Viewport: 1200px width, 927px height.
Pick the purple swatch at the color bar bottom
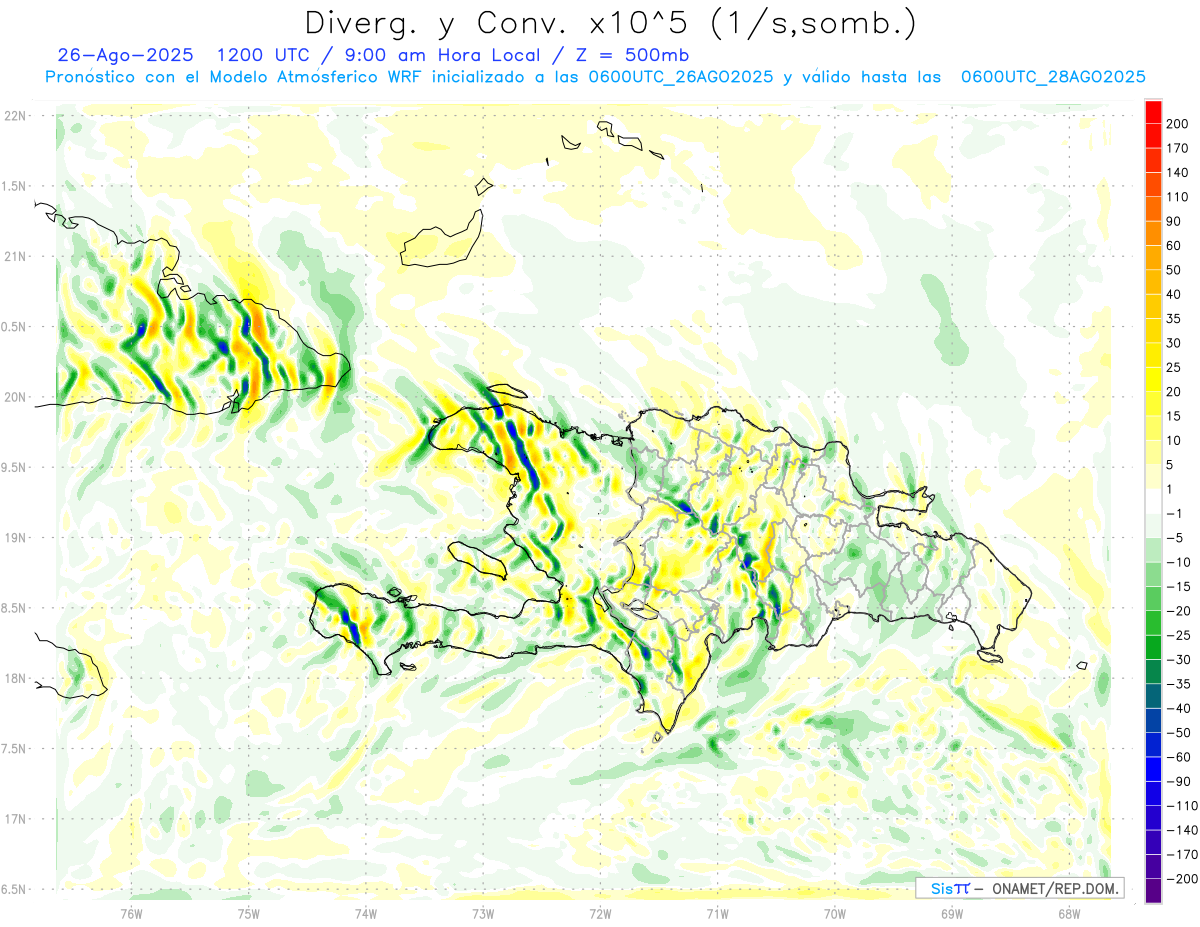pos(1154,891)
